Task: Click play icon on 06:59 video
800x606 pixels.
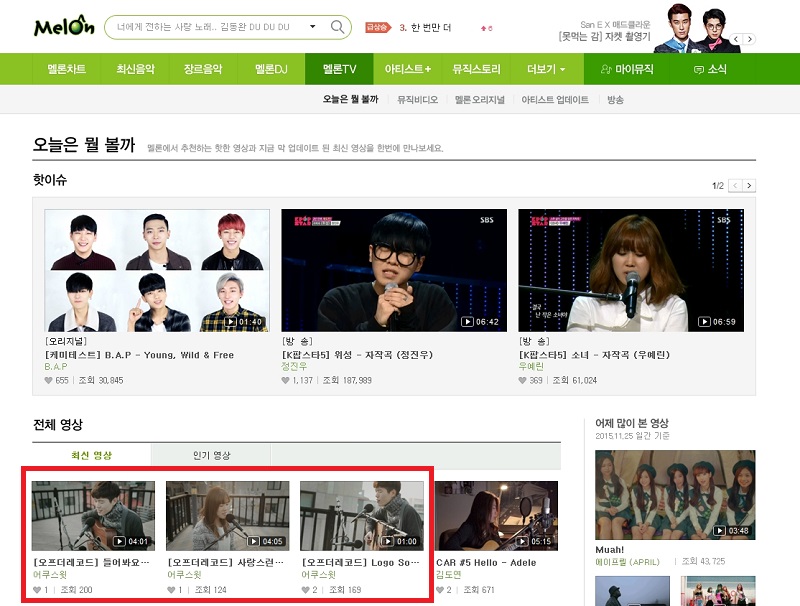Action: (704, 321)
